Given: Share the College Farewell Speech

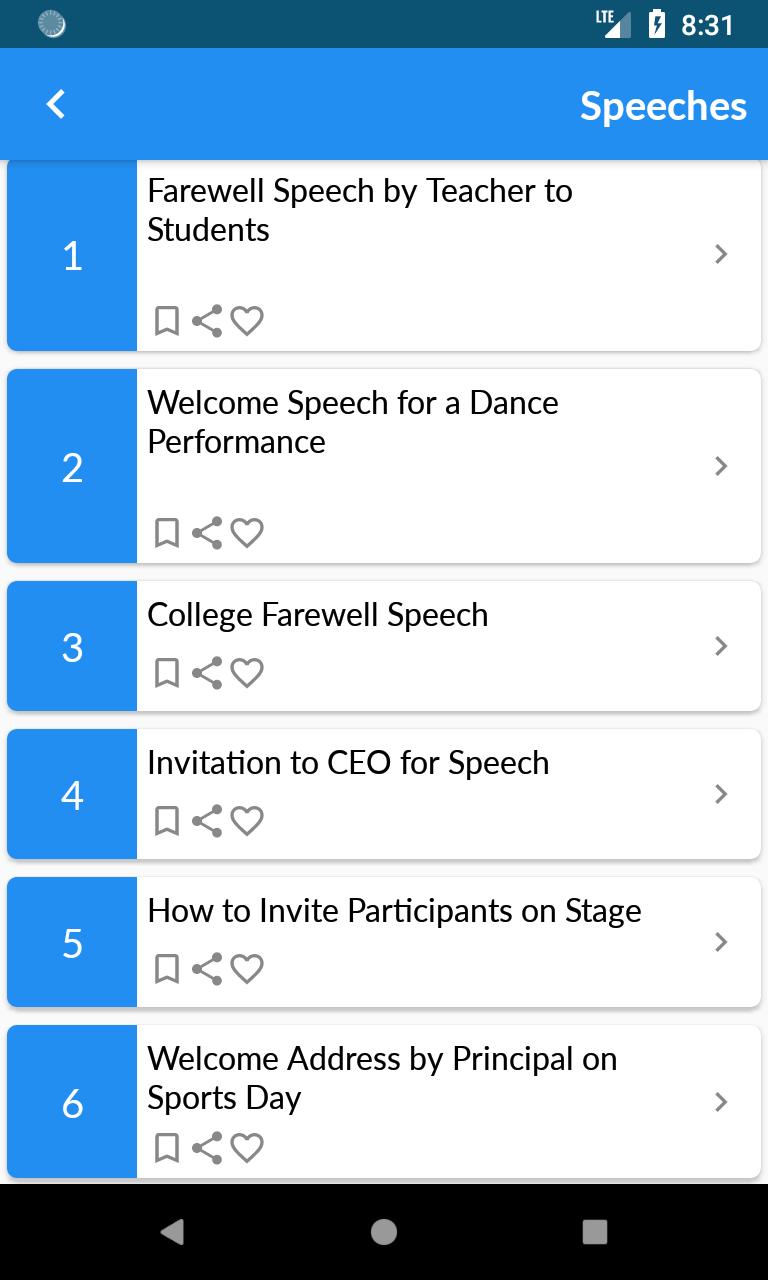Looking at the screenshot, I should click(x=207, y=673).
